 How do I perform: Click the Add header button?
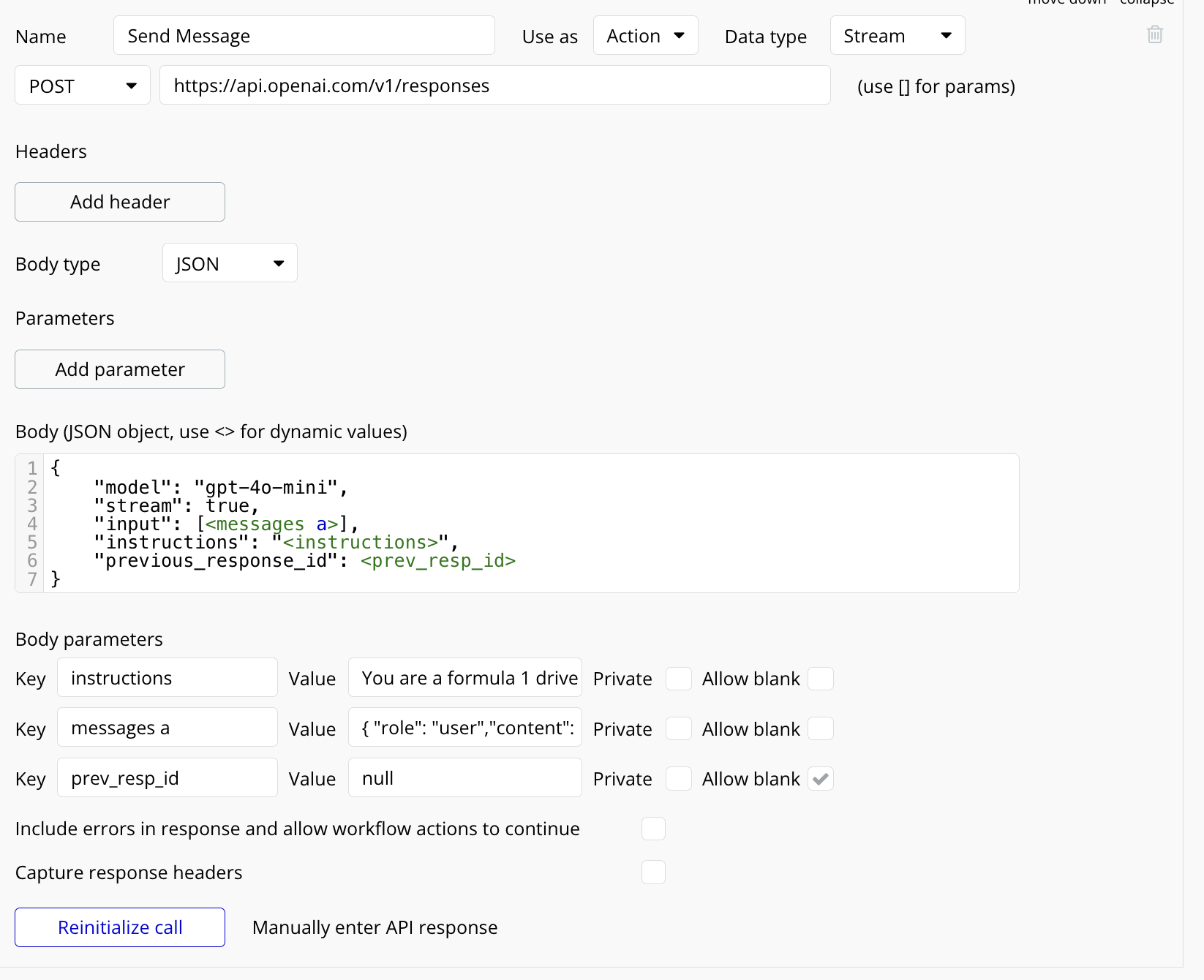pos(120,202)
